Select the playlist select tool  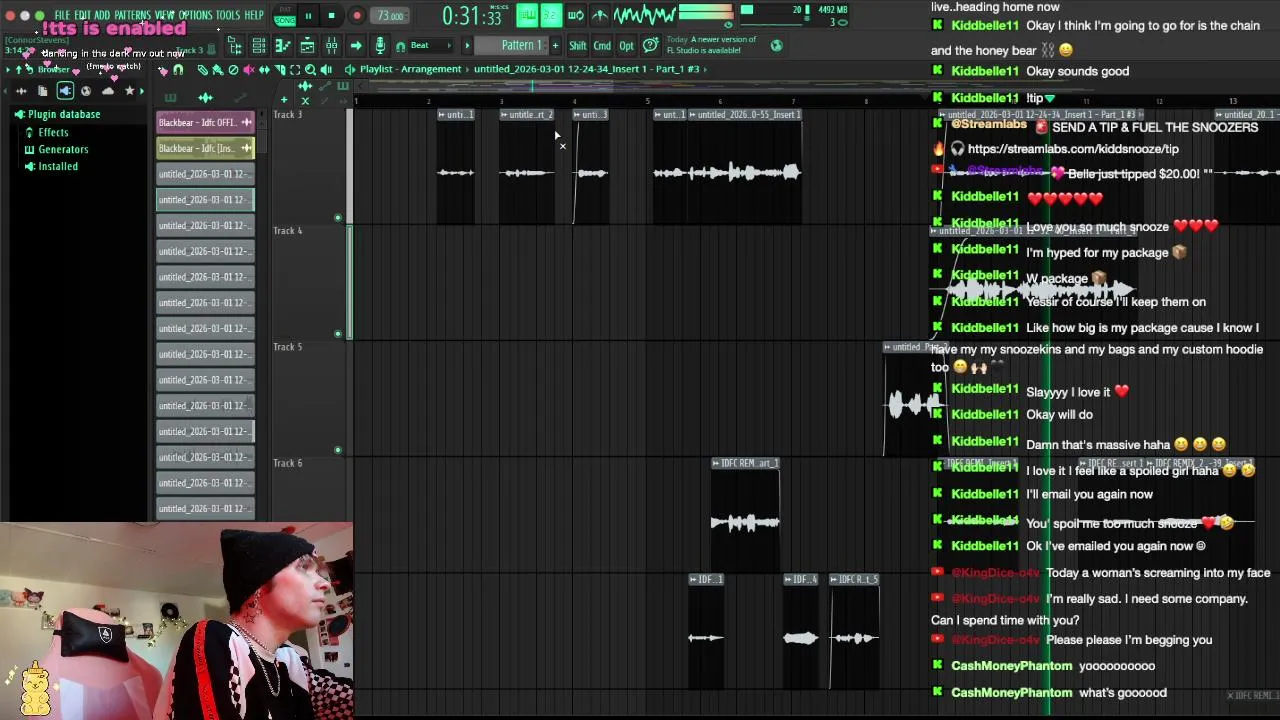click(295, 70)
